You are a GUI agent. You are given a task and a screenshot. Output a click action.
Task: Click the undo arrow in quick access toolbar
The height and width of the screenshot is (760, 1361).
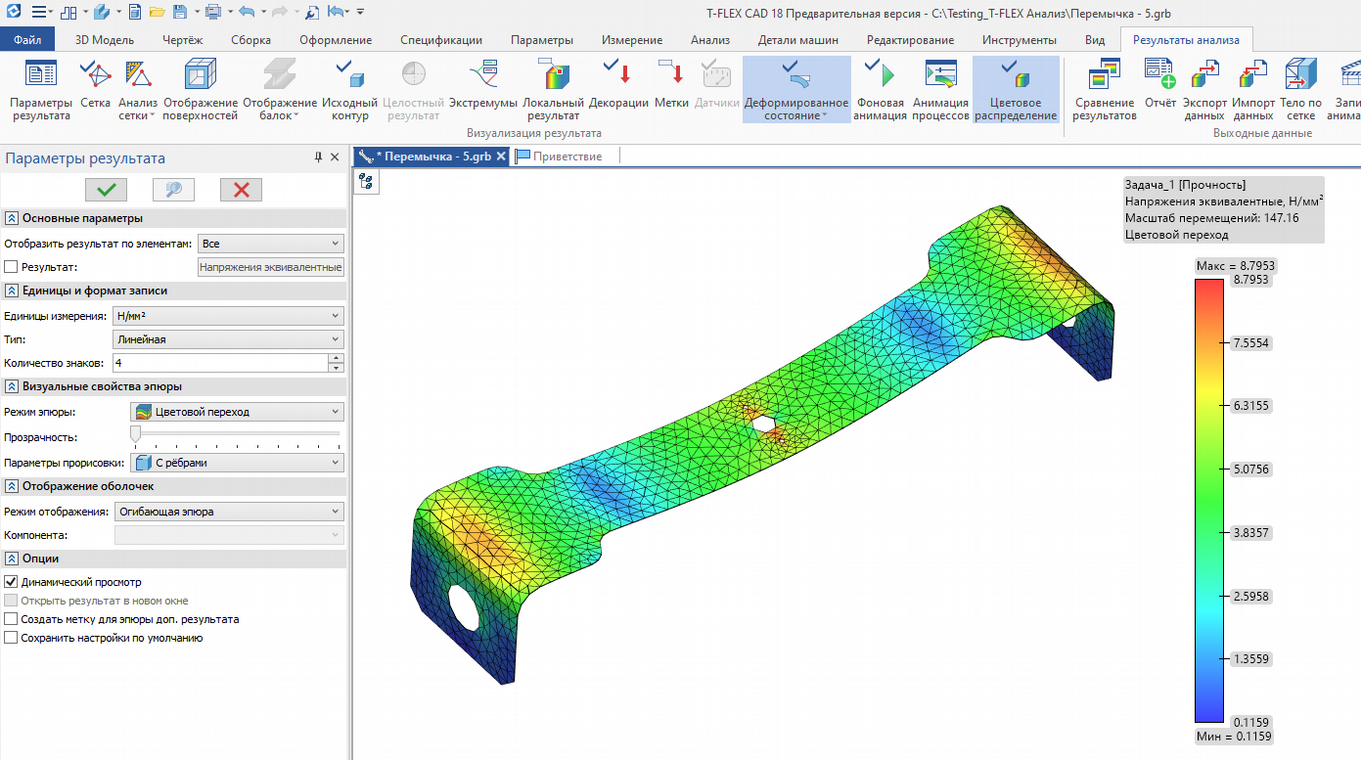point(246,12)
